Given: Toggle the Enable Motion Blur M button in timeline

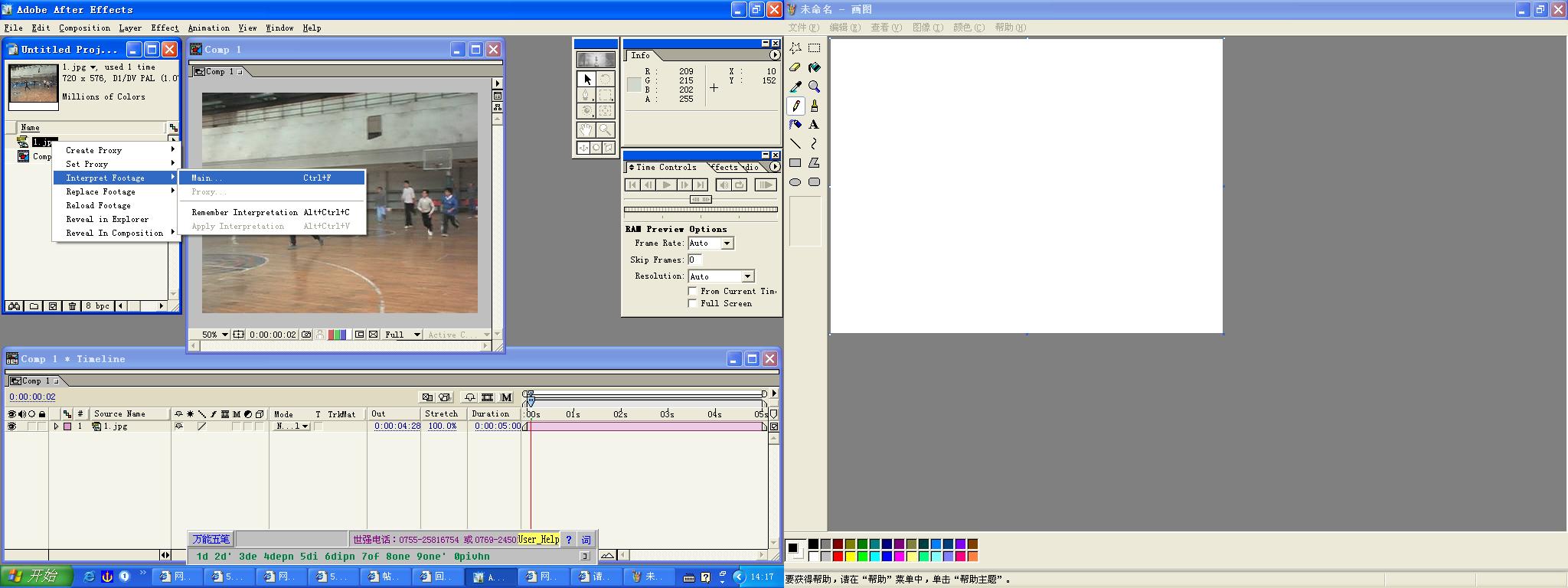Looking at the screenshot, I should click(x=506, y=397).
